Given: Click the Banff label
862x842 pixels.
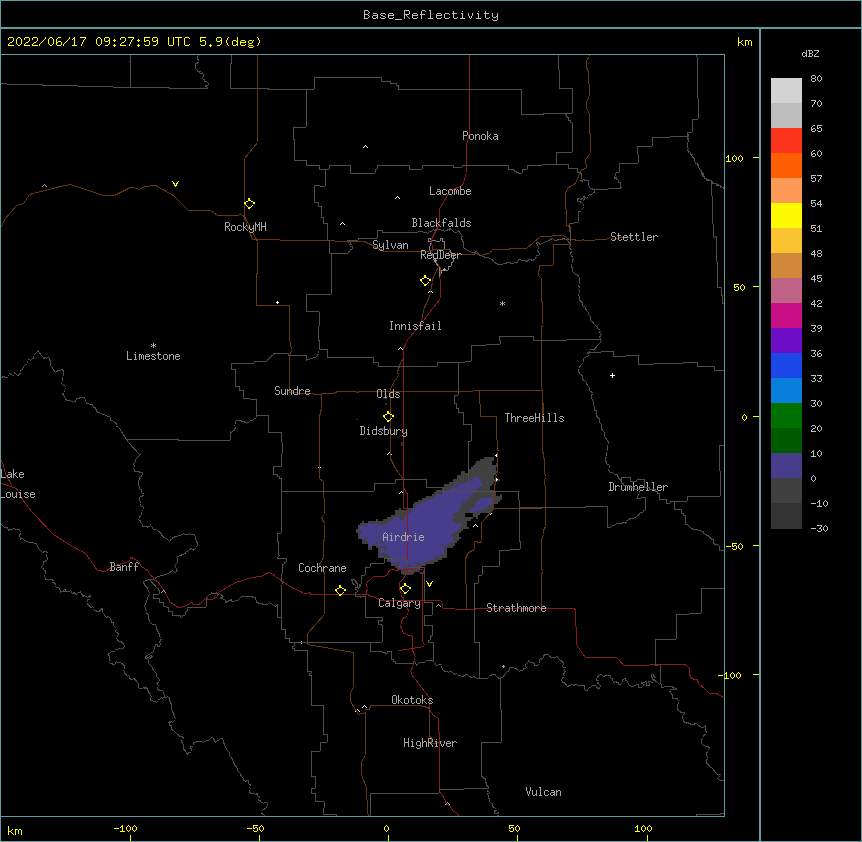Looking at the screenshot, I should 124,567.
